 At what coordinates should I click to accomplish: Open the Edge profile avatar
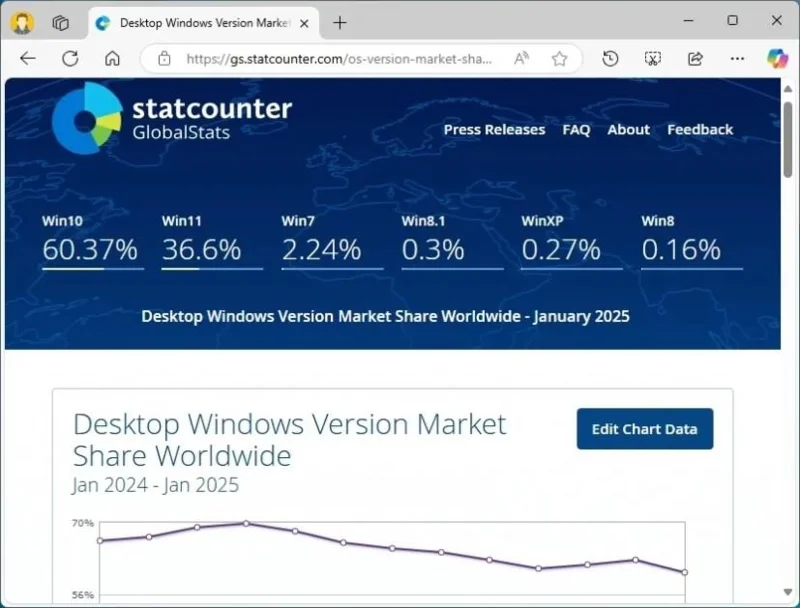22,23
